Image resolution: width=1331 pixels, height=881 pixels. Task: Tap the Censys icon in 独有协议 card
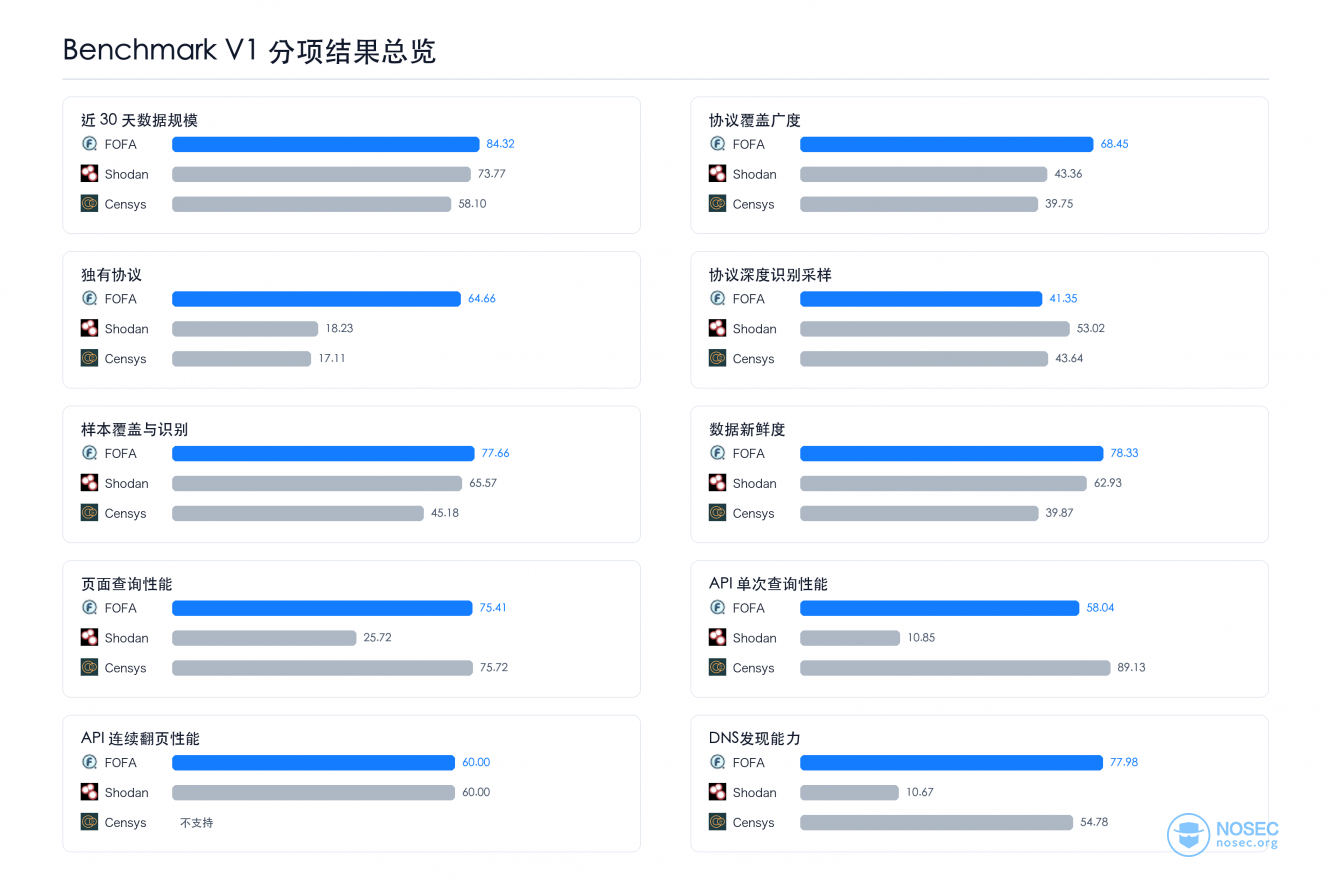click(x=89, y=358)
